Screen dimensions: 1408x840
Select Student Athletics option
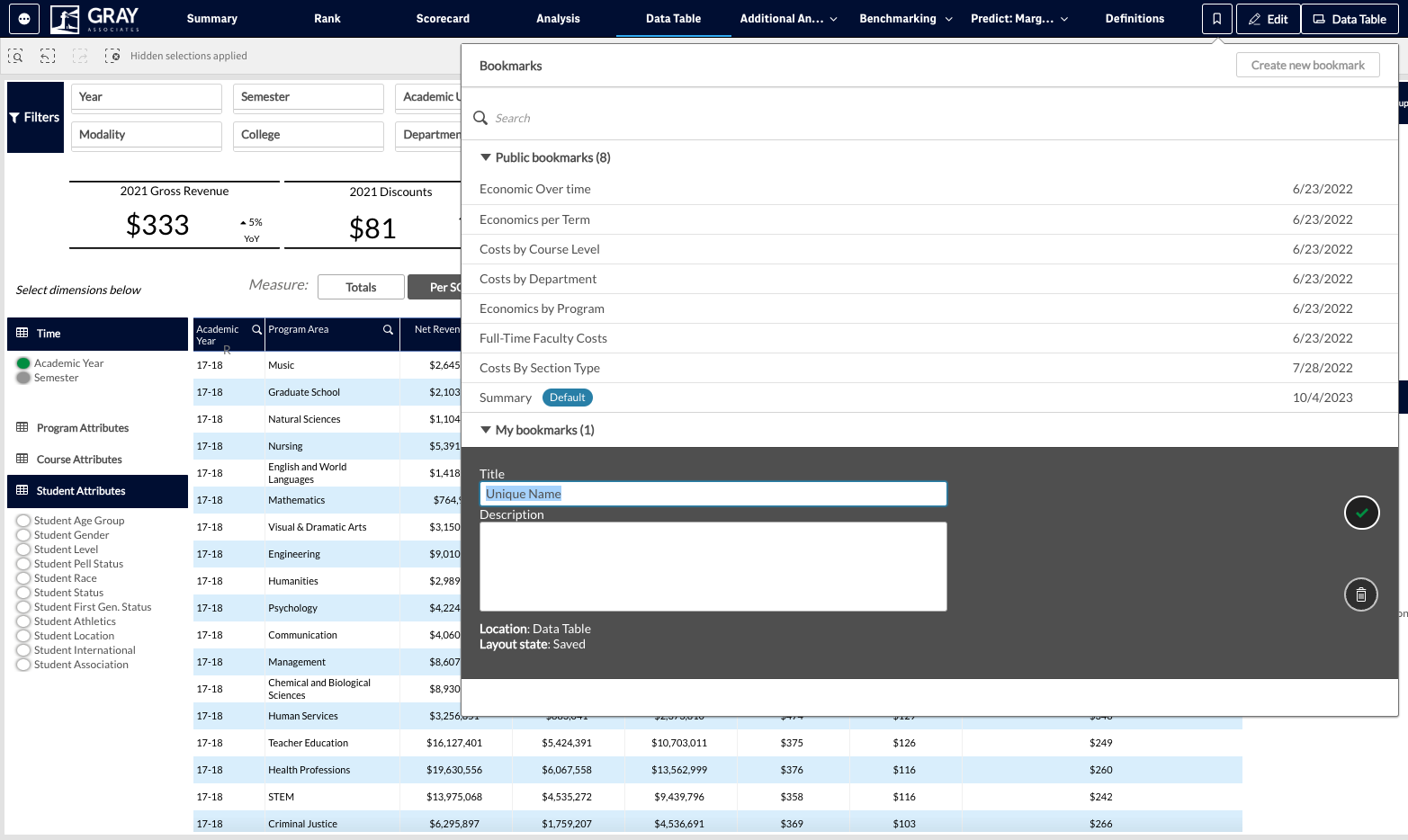pyautogui.click(x=23, y=621)
